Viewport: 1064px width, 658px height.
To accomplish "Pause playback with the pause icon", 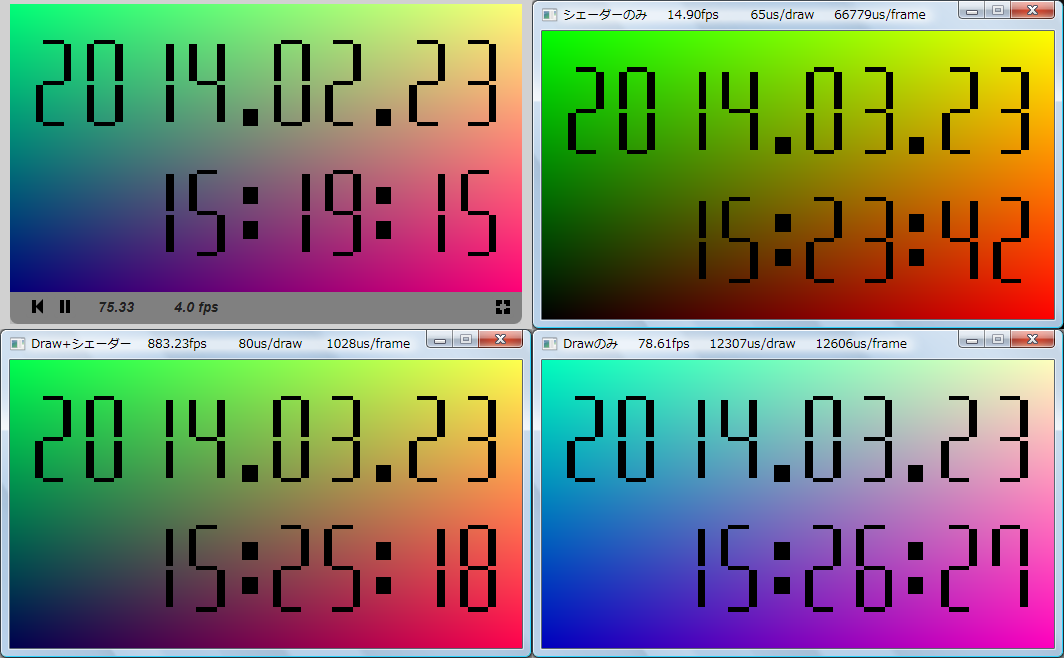I will [x=65, y=307].
